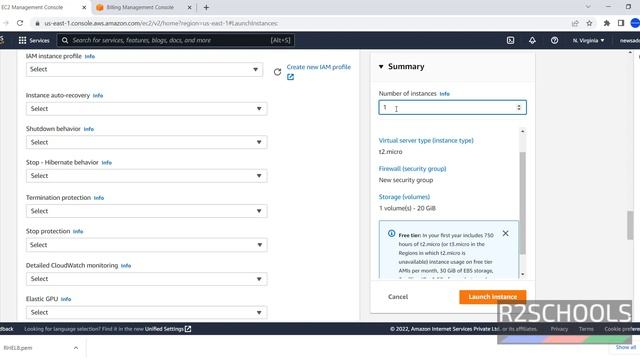Focus the AWS services search box

[176, 40]
